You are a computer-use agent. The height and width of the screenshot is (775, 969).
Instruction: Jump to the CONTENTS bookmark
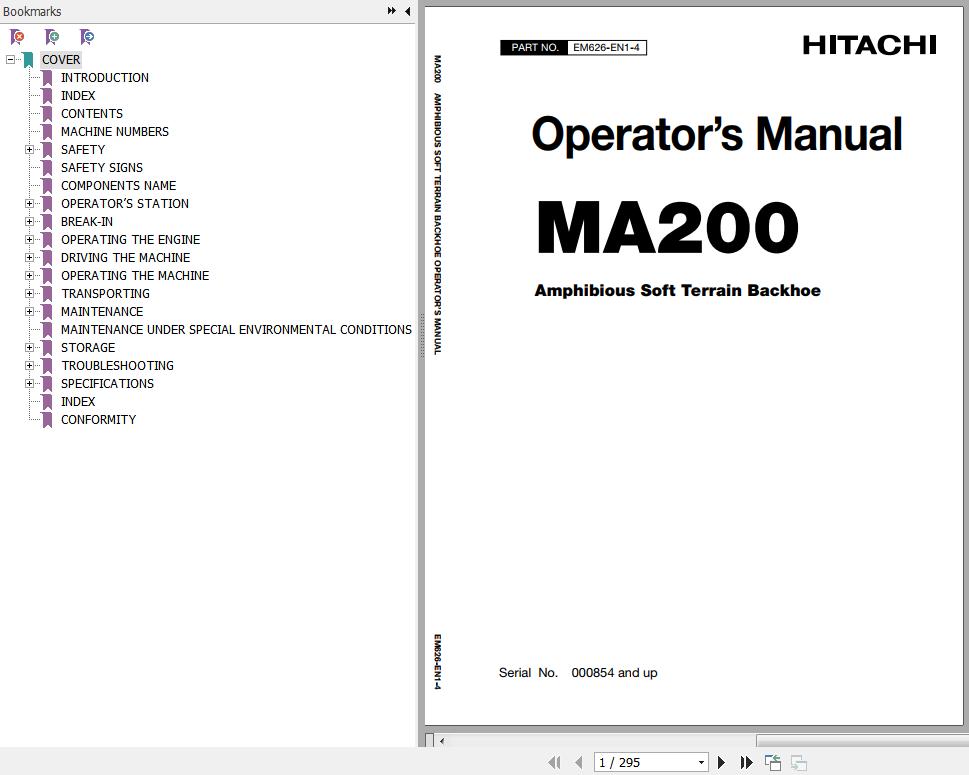(x=91, y=114)
